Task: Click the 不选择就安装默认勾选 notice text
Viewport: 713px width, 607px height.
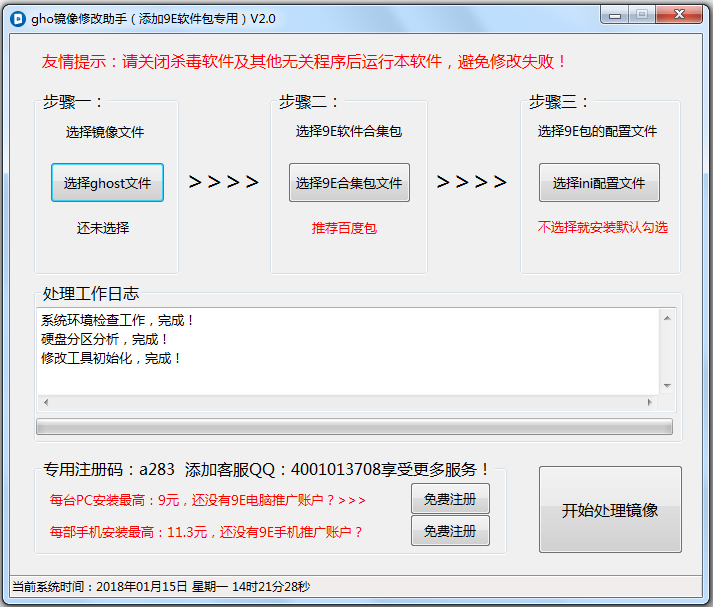Action: point(602,228)
